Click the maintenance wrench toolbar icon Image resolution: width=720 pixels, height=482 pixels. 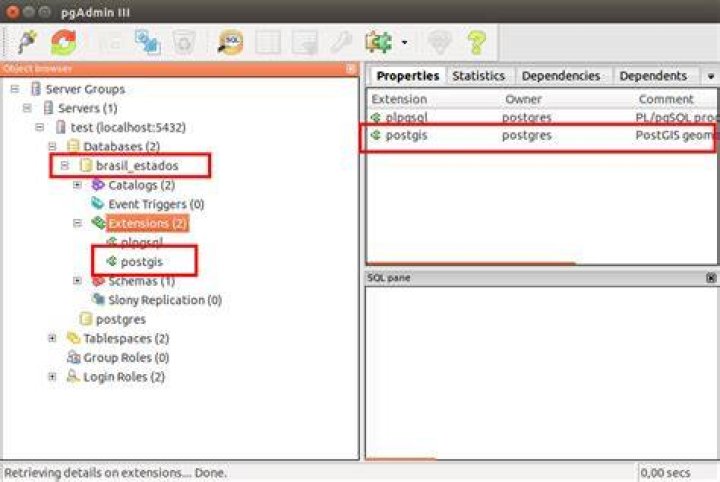[x=341, y=43]
